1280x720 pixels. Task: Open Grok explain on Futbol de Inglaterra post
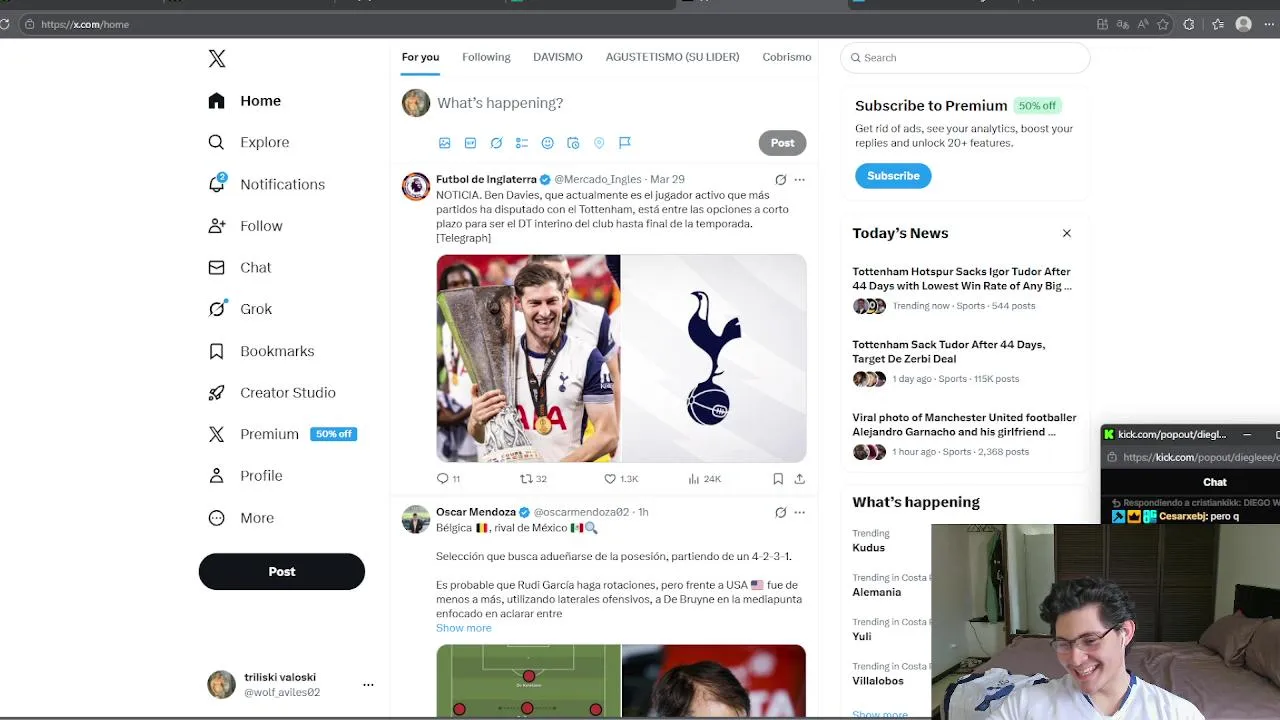[781, 180]
